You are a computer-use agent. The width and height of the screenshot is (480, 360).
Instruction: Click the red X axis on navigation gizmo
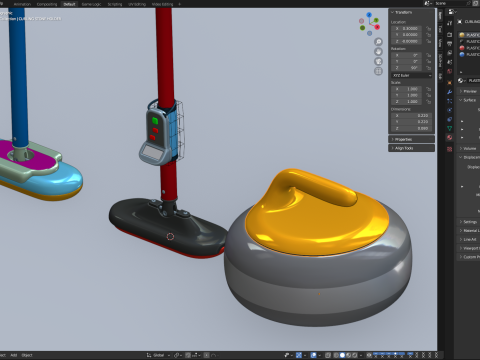pos(377,27)
